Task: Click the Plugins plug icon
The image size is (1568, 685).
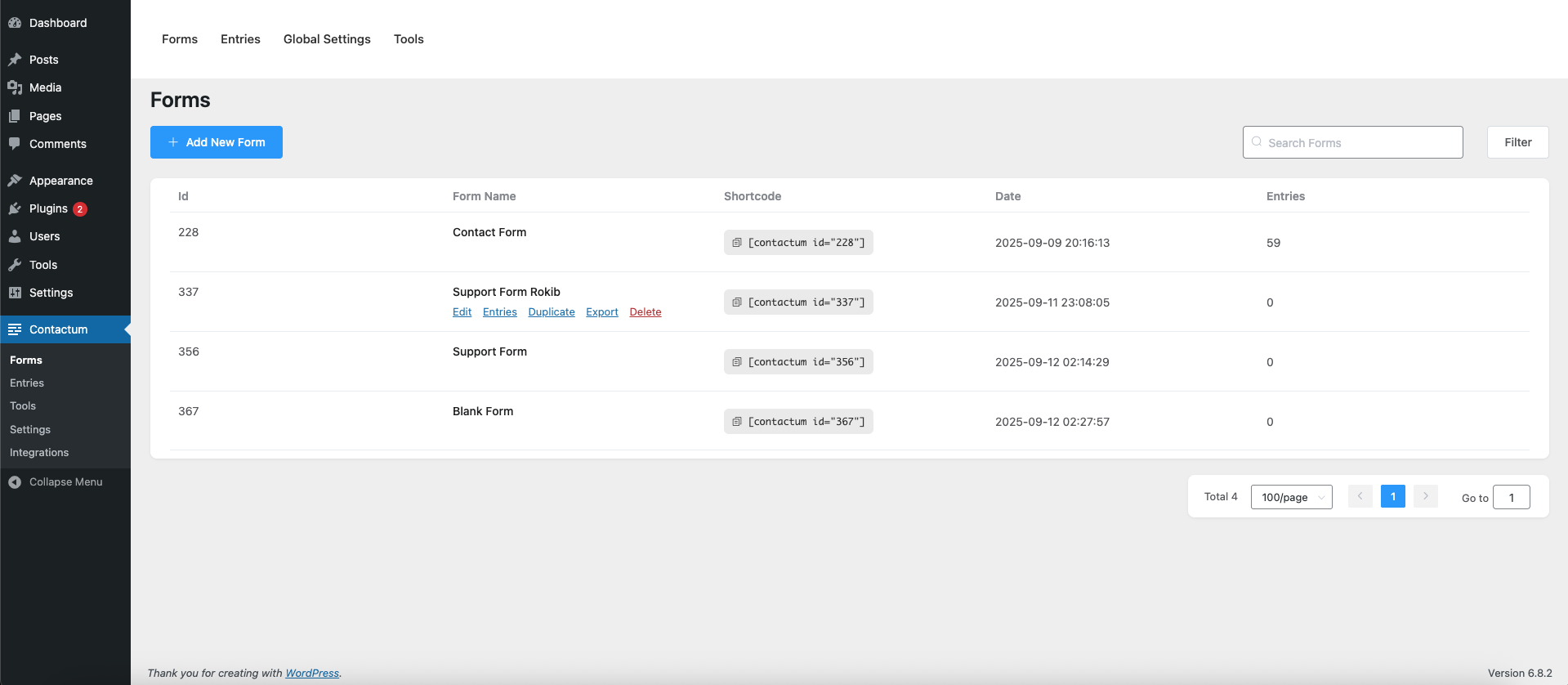Action: tap(15, 208)
